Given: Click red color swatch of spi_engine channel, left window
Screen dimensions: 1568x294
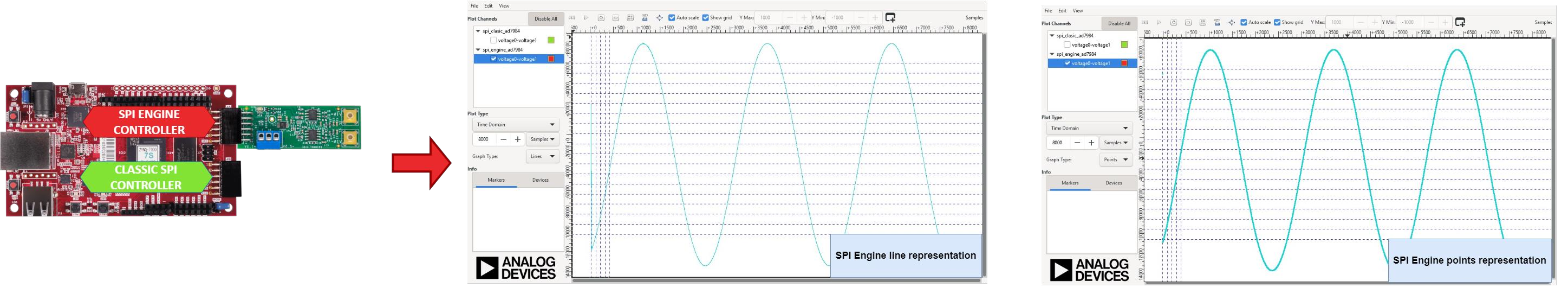Looking at the screenshot, I should 551,59.
